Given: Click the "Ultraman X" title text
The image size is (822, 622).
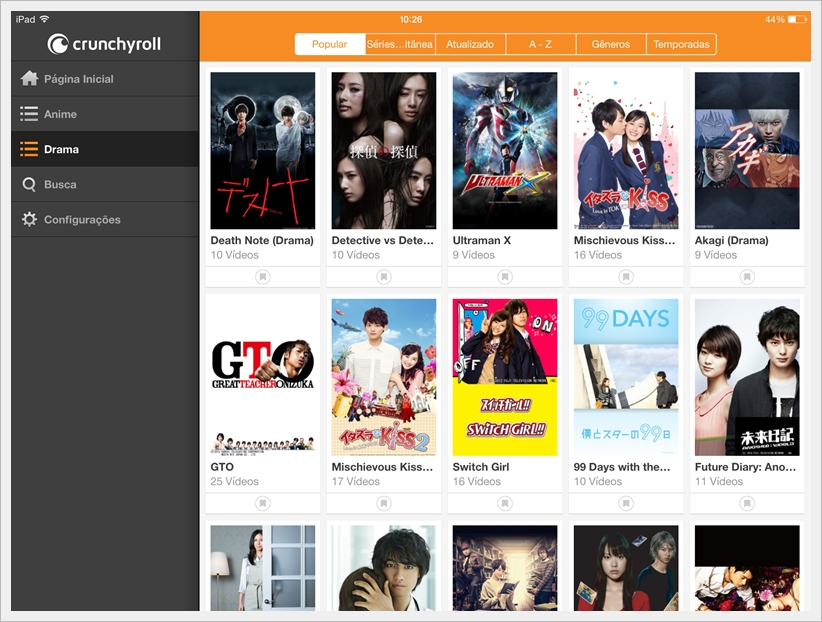Looking at the screenshot, I should (482, 241).
